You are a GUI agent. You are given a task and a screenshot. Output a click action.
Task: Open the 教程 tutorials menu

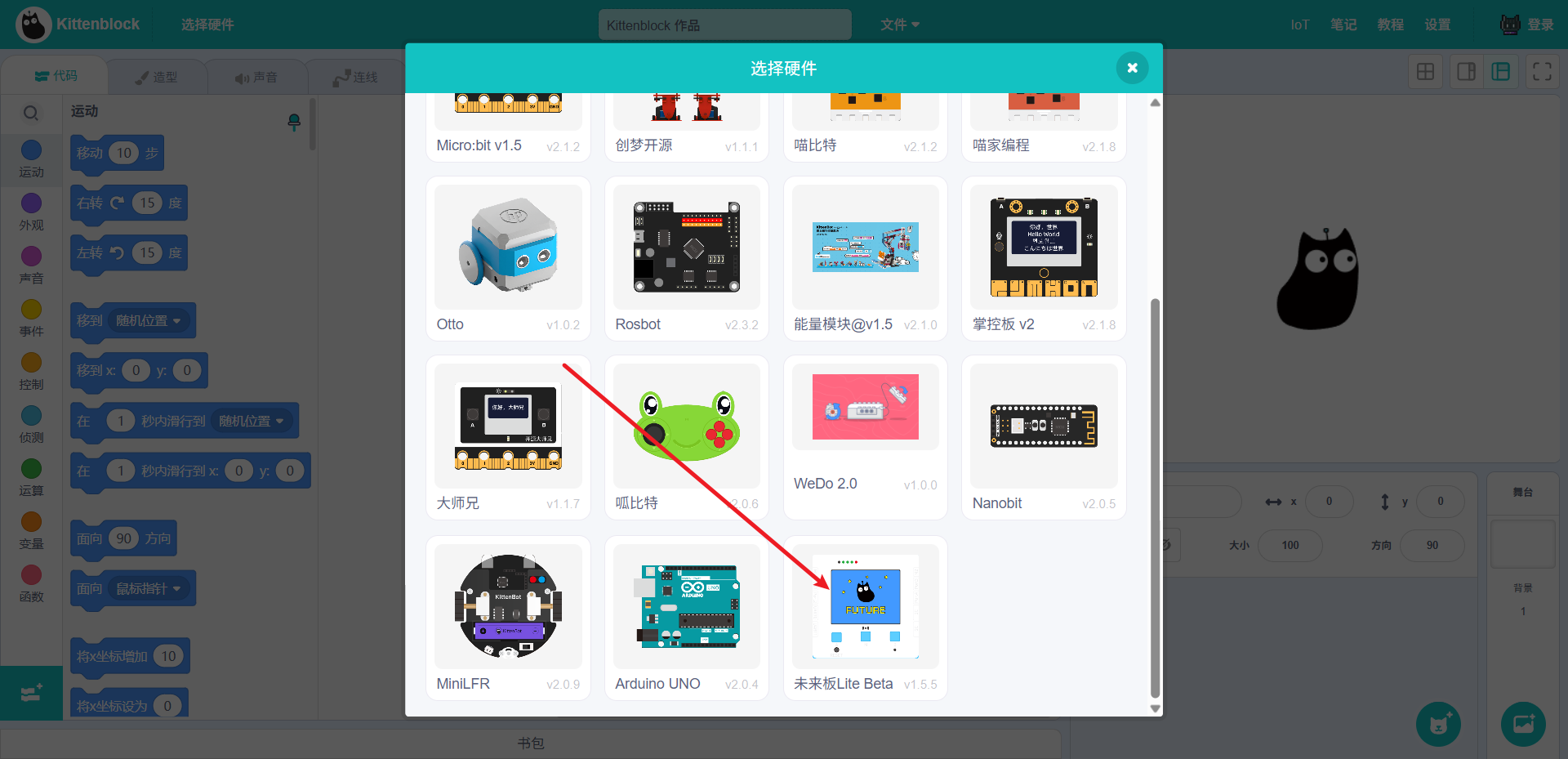pos(1390,25)
